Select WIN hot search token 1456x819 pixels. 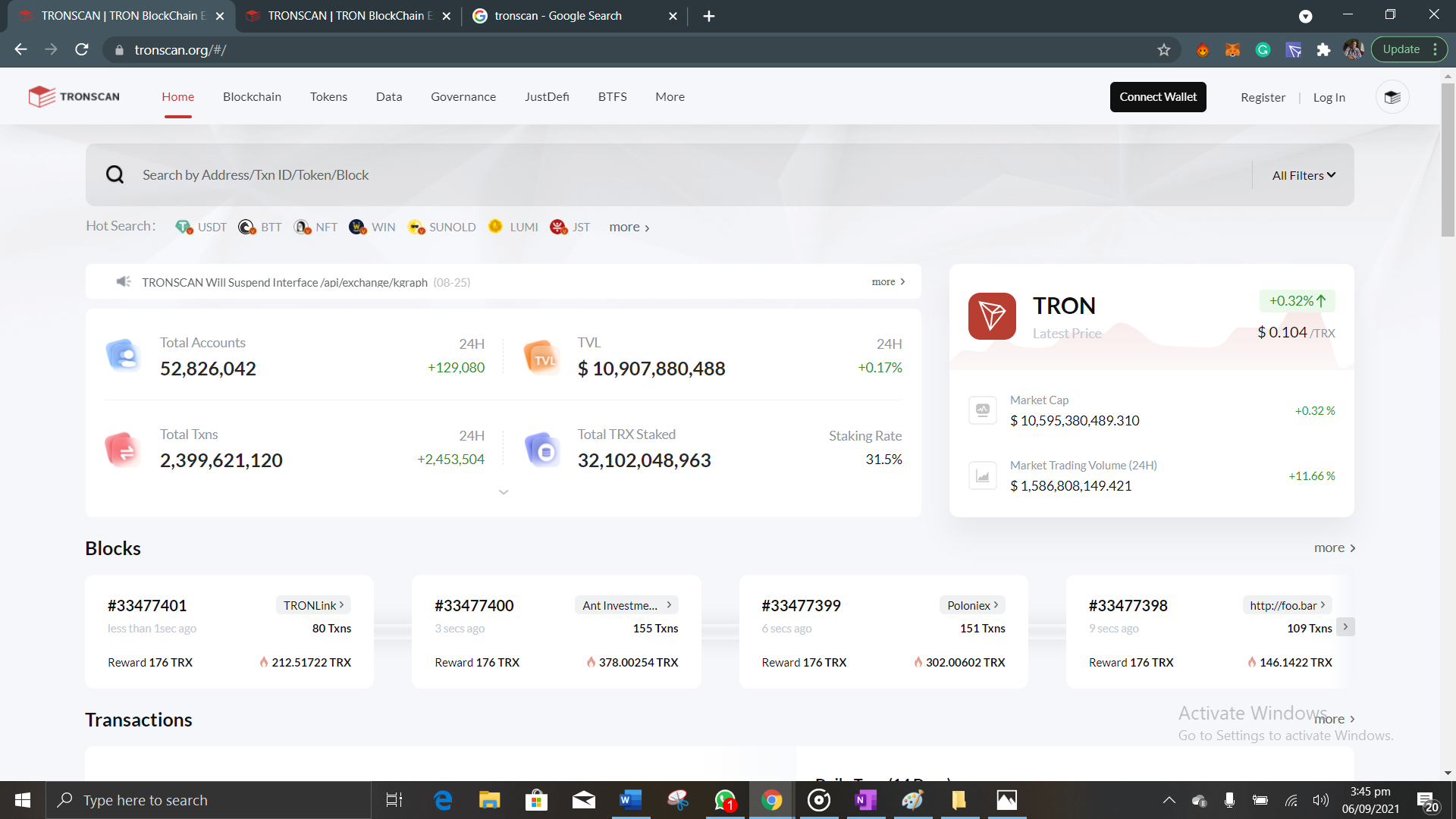(x=372, y=227)
